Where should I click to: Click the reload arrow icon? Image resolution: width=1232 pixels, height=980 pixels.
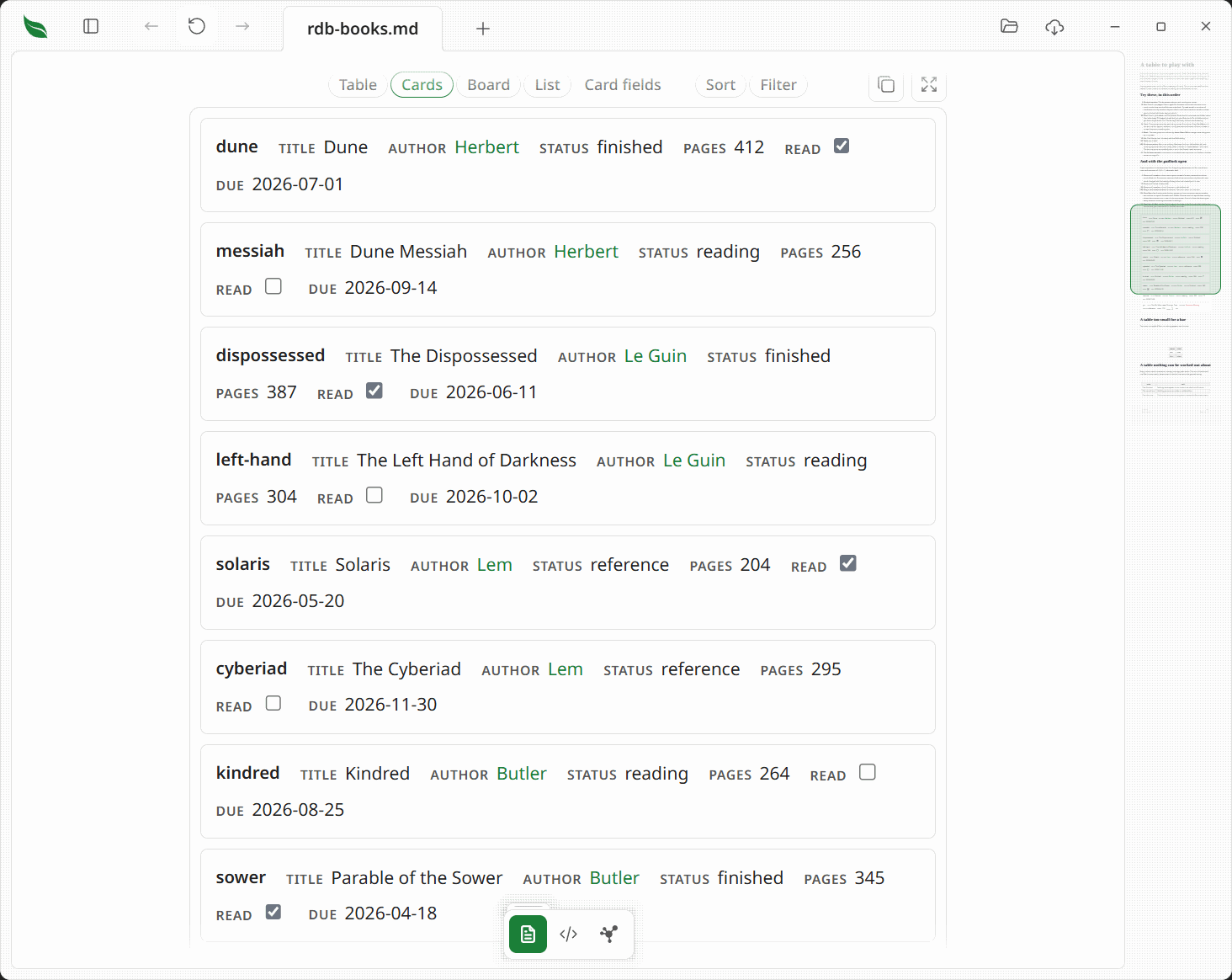pos(197,26)
